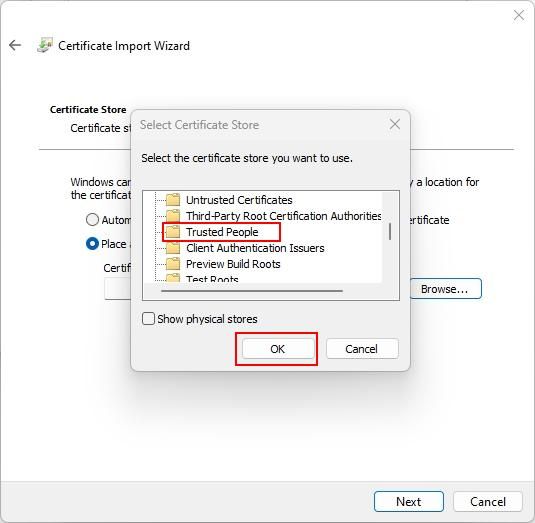Click the Certificate Import Wizard title icon
Viewport: 535px width, 523px height.
tap(45, 45)
